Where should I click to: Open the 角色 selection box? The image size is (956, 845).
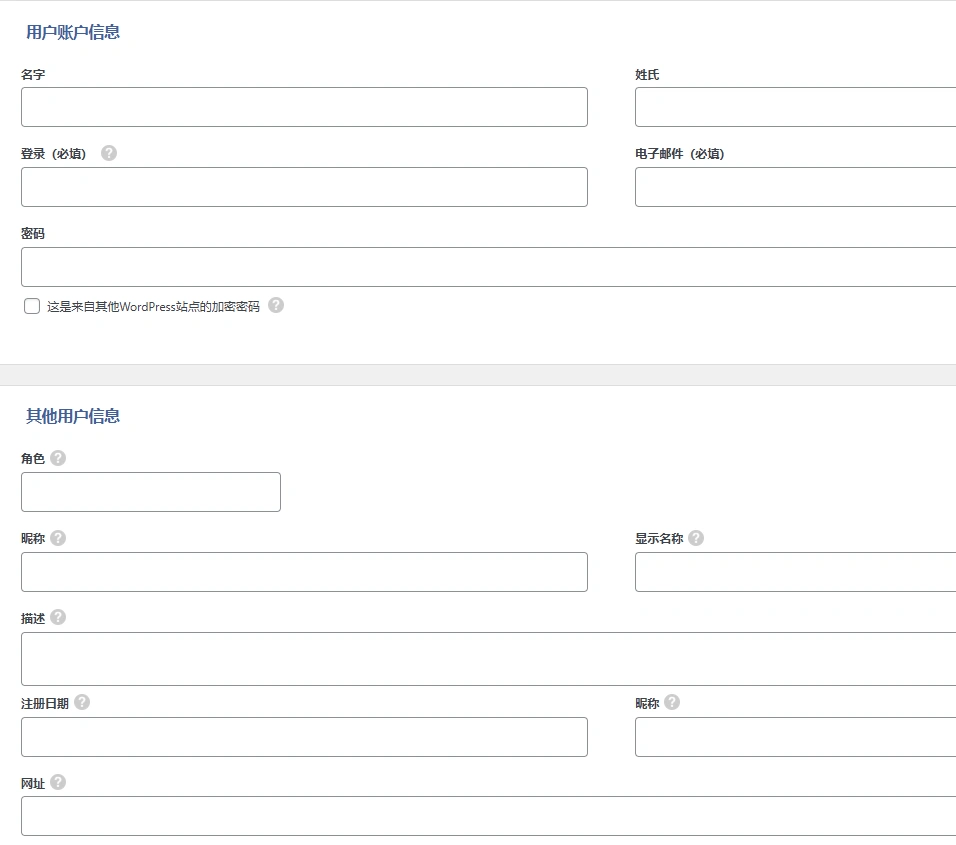[150, 492]
